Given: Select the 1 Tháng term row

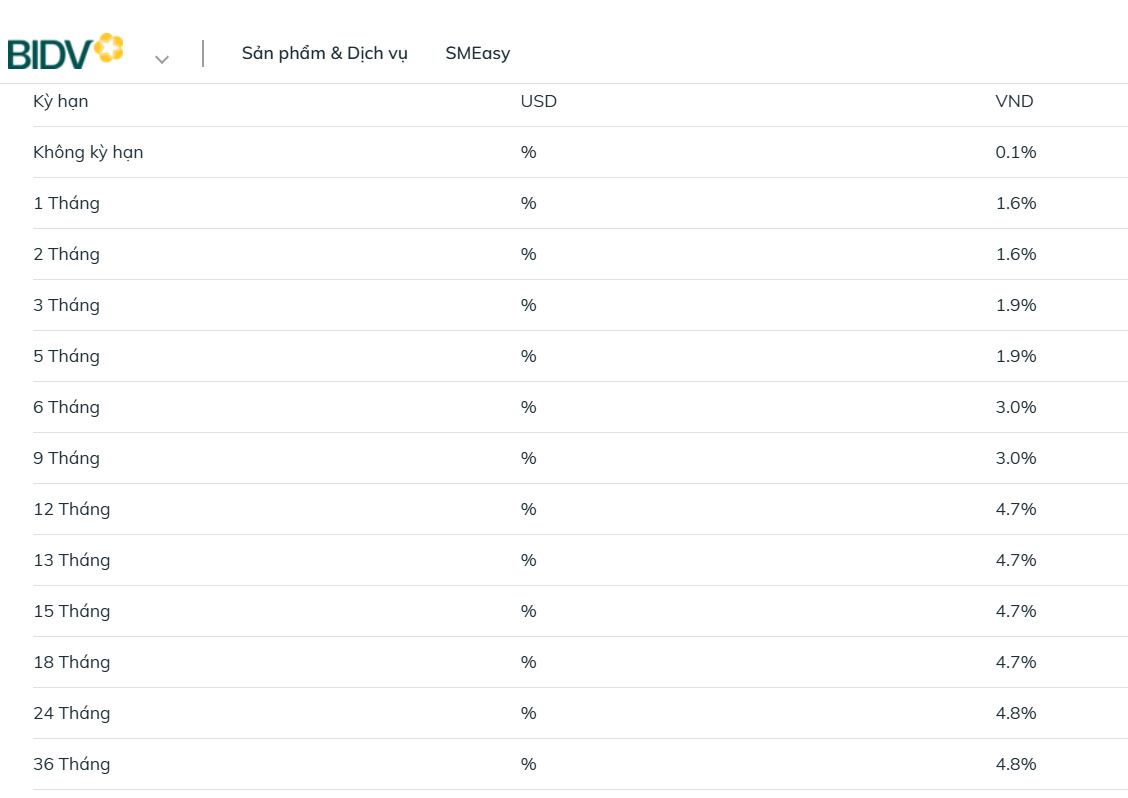Looking at the screenshot, I should [66, 203].
